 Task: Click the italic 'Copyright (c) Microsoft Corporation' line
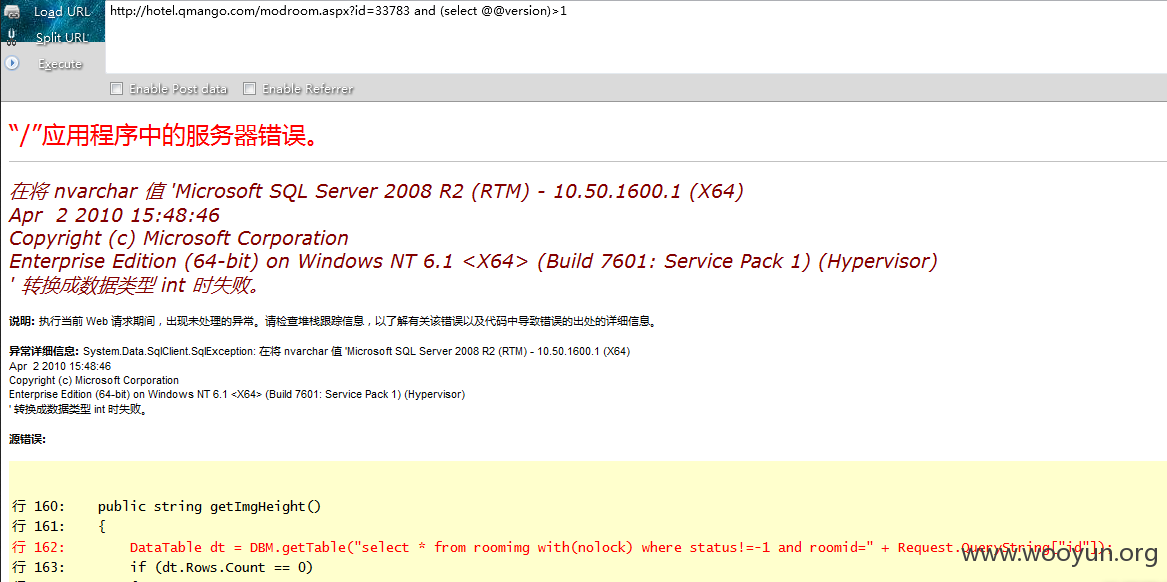point(179,238)
